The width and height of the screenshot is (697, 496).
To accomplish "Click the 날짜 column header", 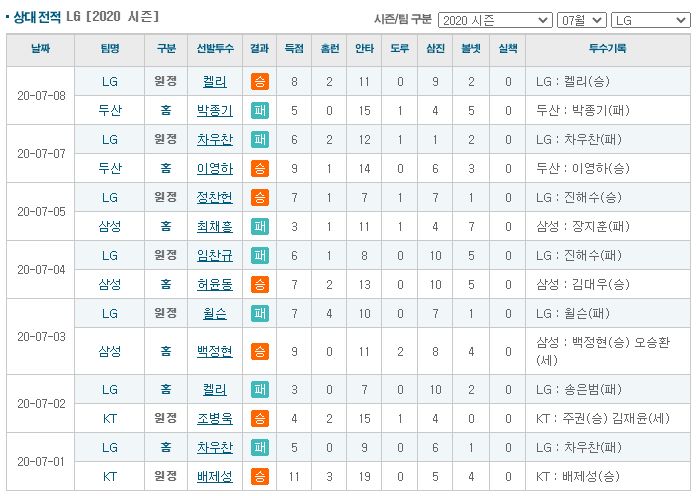I will pos(40,48).
